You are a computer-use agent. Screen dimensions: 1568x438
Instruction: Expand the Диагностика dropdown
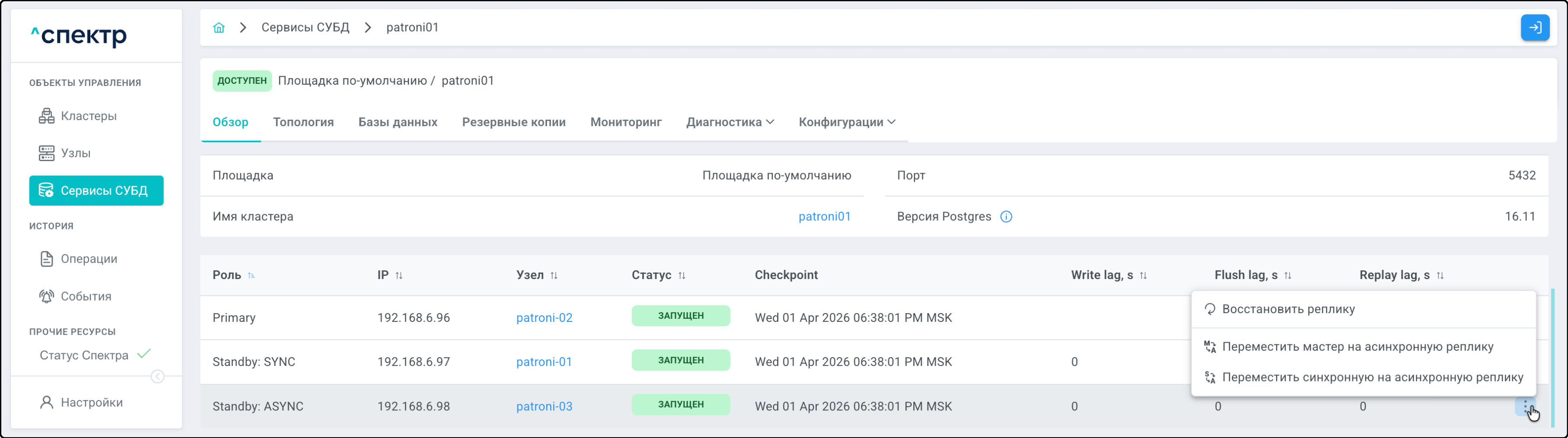[730, 122]
